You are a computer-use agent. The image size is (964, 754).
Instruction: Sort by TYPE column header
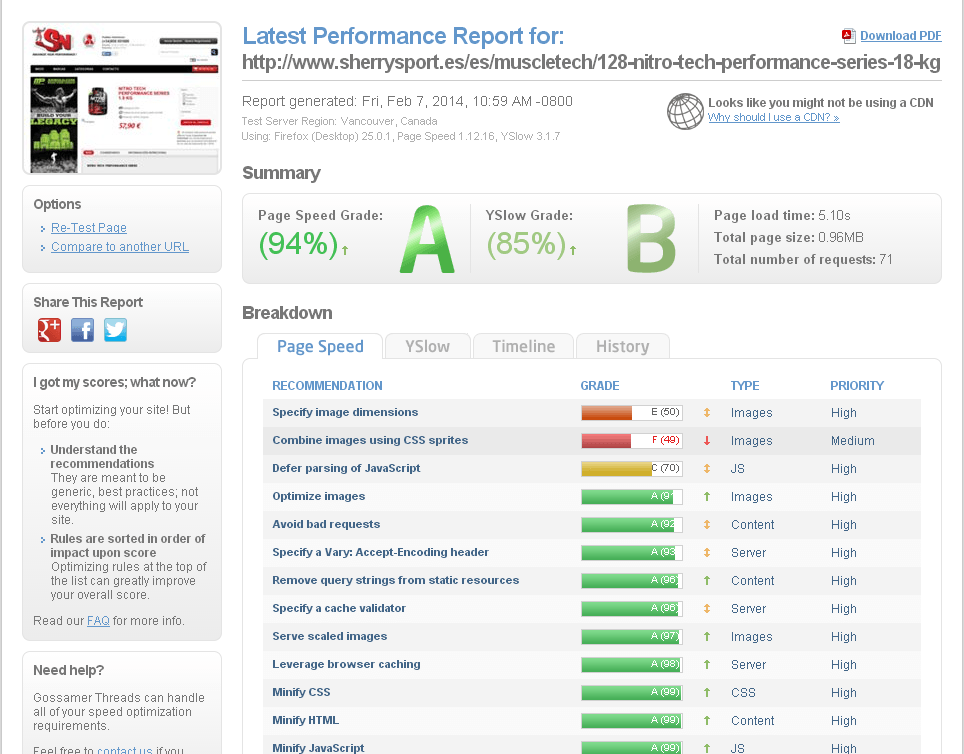tap(745, 386)
